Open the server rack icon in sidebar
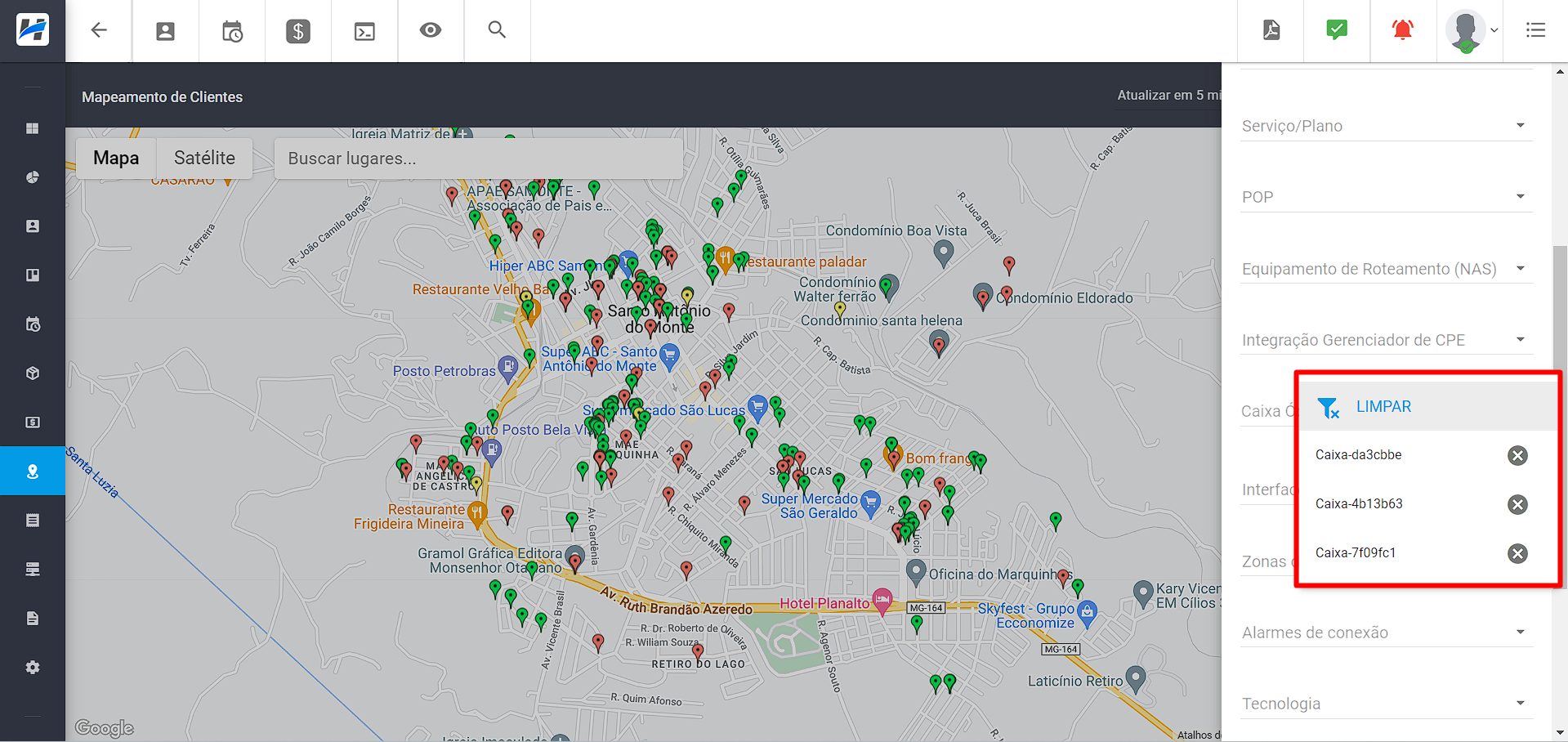The width and height of the screenshot is (1568, 742). click(33, 570)
